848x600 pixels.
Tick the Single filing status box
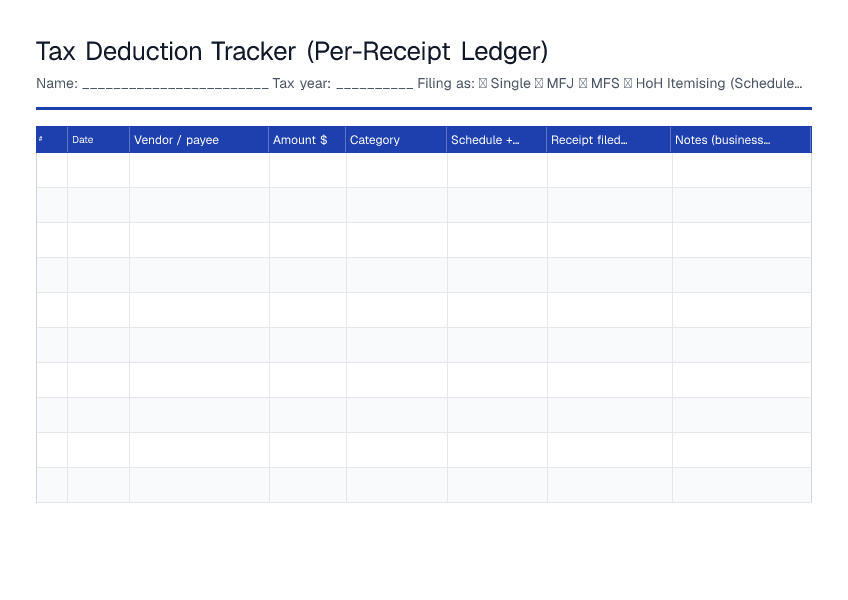(483, 83)
